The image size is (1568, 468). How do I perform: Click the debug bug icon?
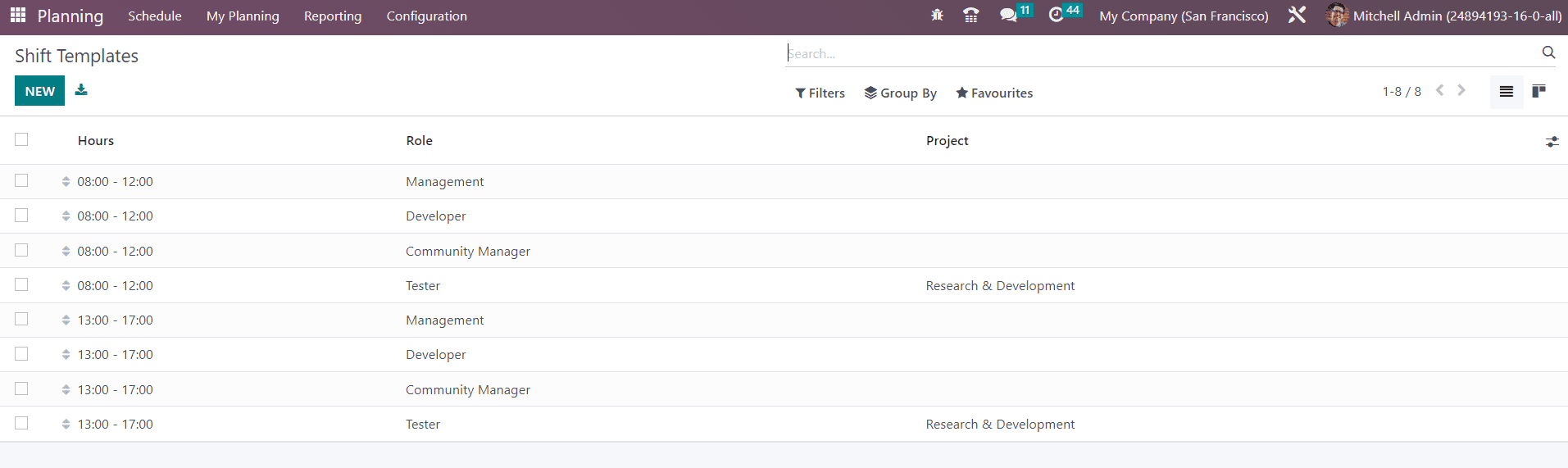point(937,16)
